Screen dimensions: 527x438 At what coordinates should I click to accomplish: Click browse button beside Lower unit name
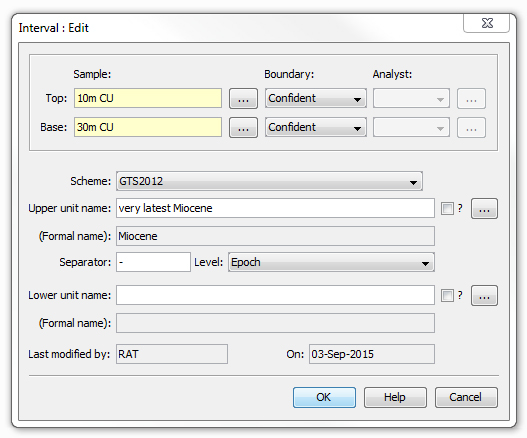point(484,295)
